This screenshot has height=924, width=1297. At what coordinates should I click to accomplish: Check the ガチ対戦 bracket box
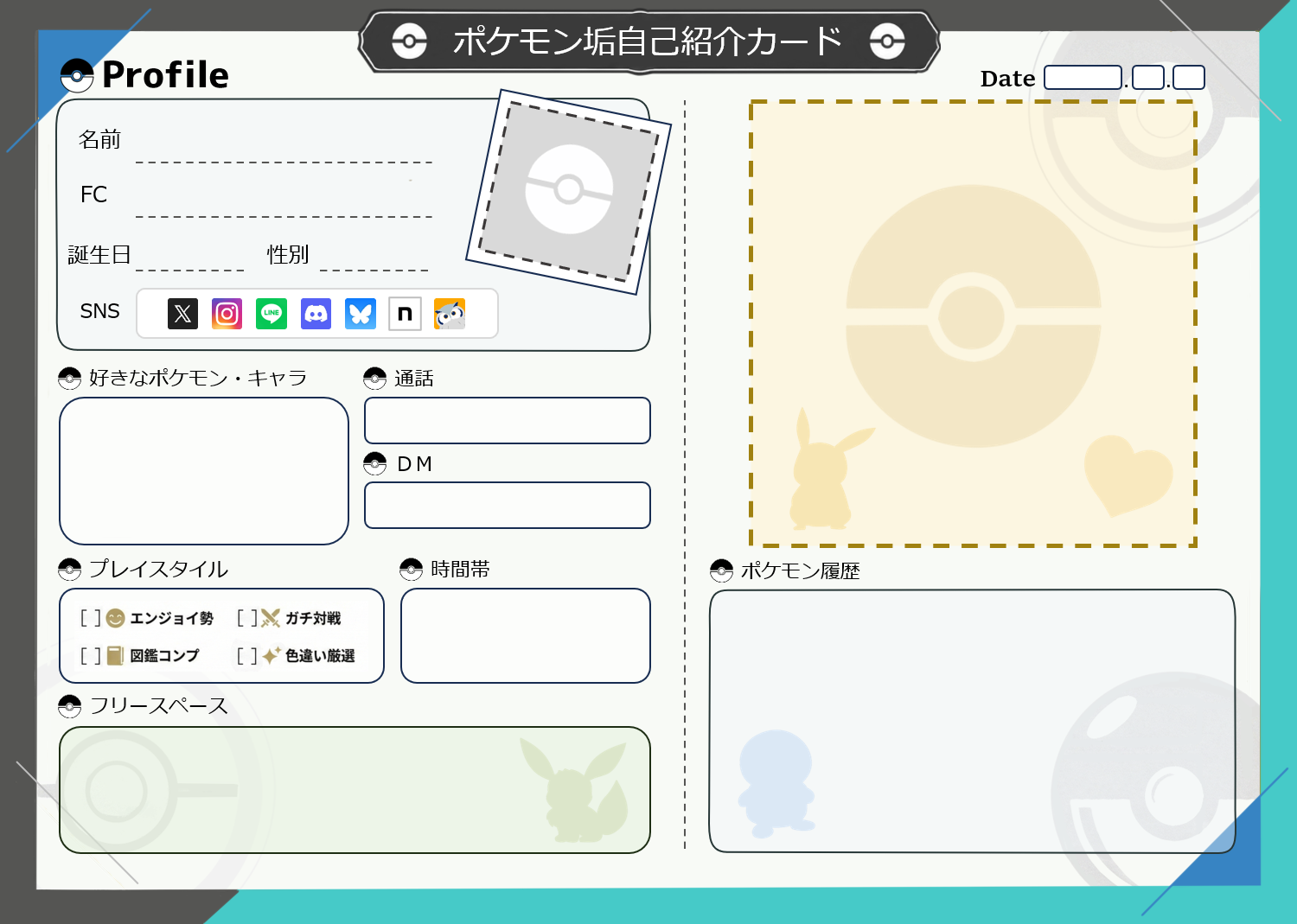247,618
